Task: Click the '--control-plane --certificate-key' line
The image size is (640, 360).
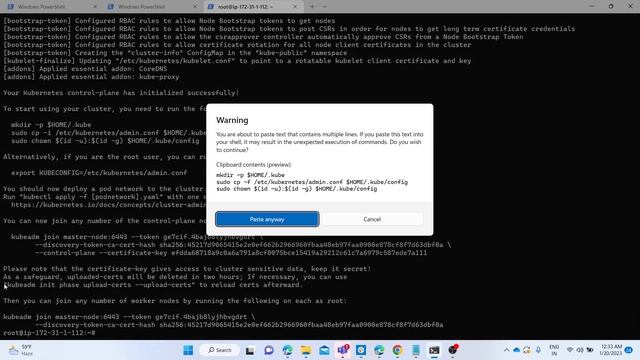Action: click(231, 253)
